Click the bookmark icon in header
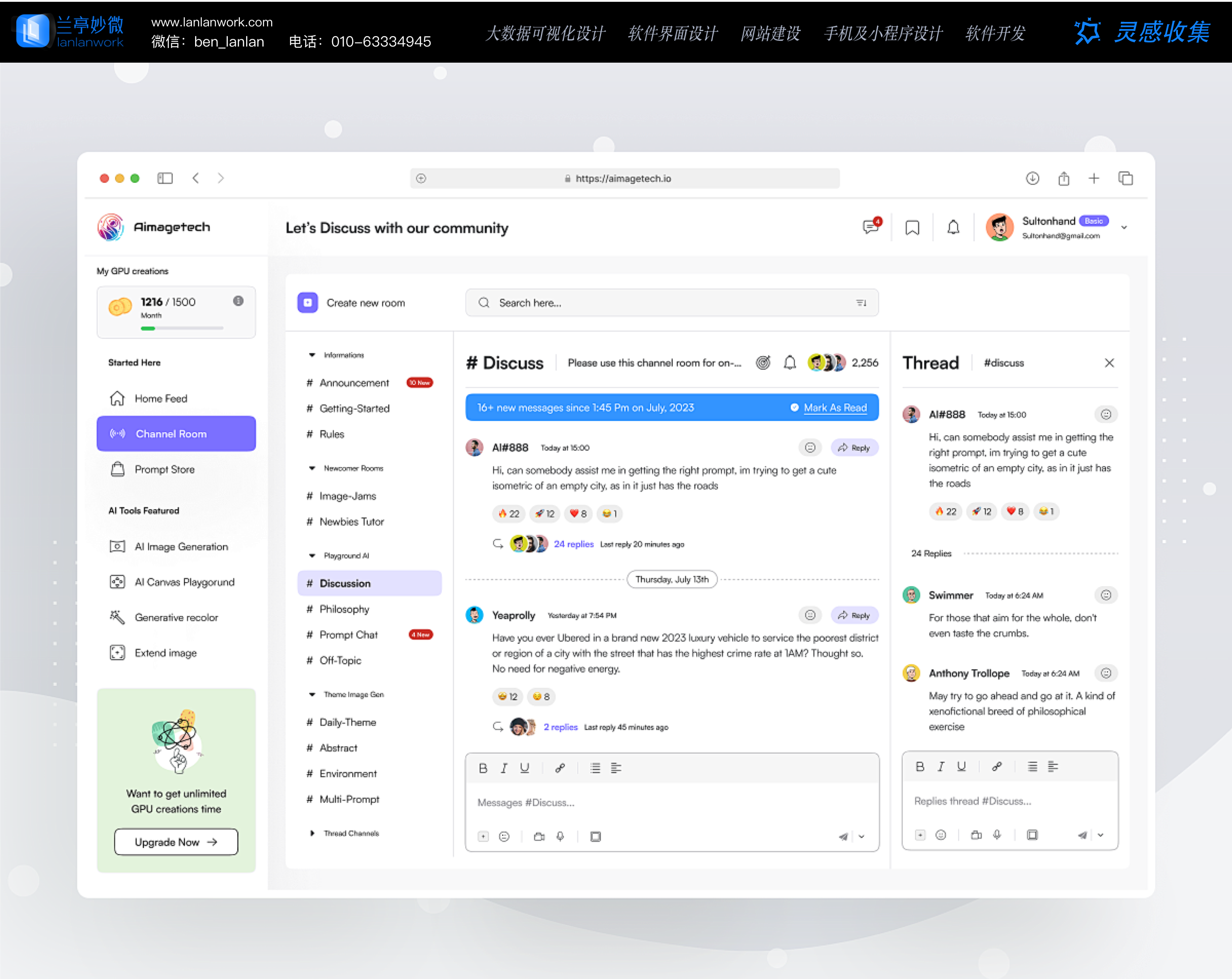 [x=912, y=228]
